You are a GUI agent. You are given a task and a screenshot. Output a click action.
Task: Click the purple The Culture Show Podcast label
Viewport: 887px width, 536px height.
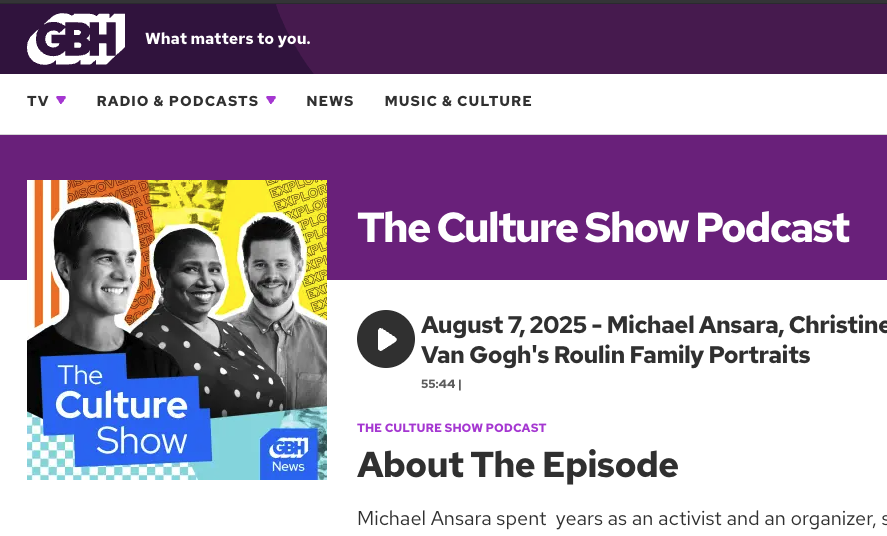(451, 428)
